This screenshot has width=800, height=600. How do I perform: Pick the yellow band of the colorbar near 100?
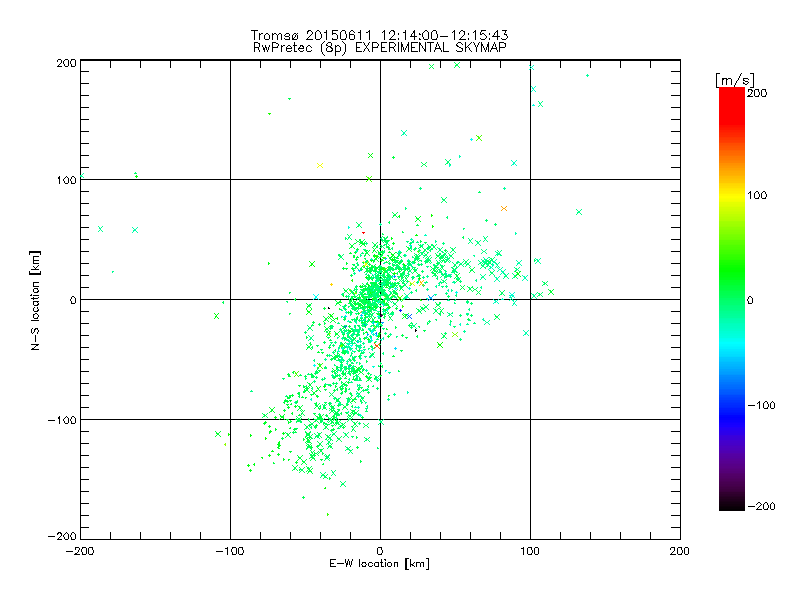tap(732, 196)
